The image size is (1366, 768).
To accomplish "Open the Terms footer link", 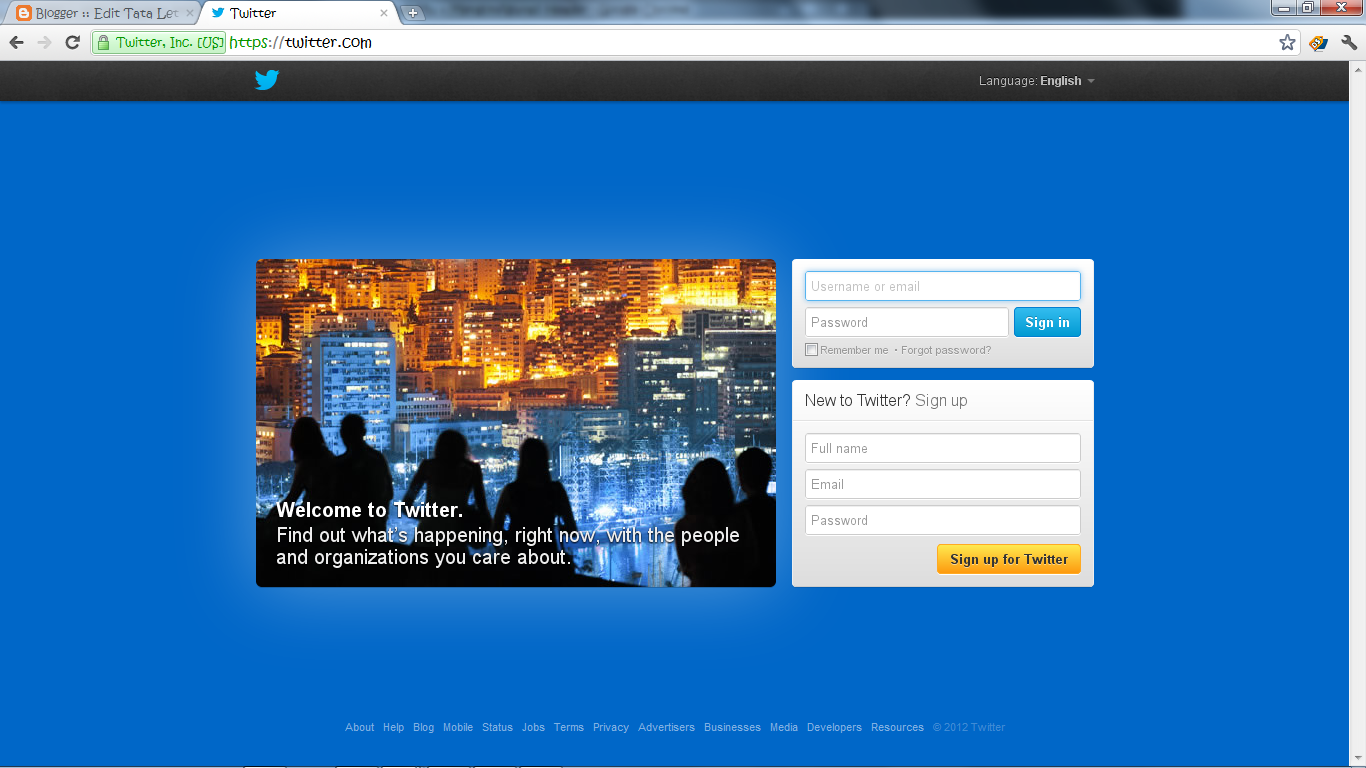I will pyautogui.click(x=569, y=727).
